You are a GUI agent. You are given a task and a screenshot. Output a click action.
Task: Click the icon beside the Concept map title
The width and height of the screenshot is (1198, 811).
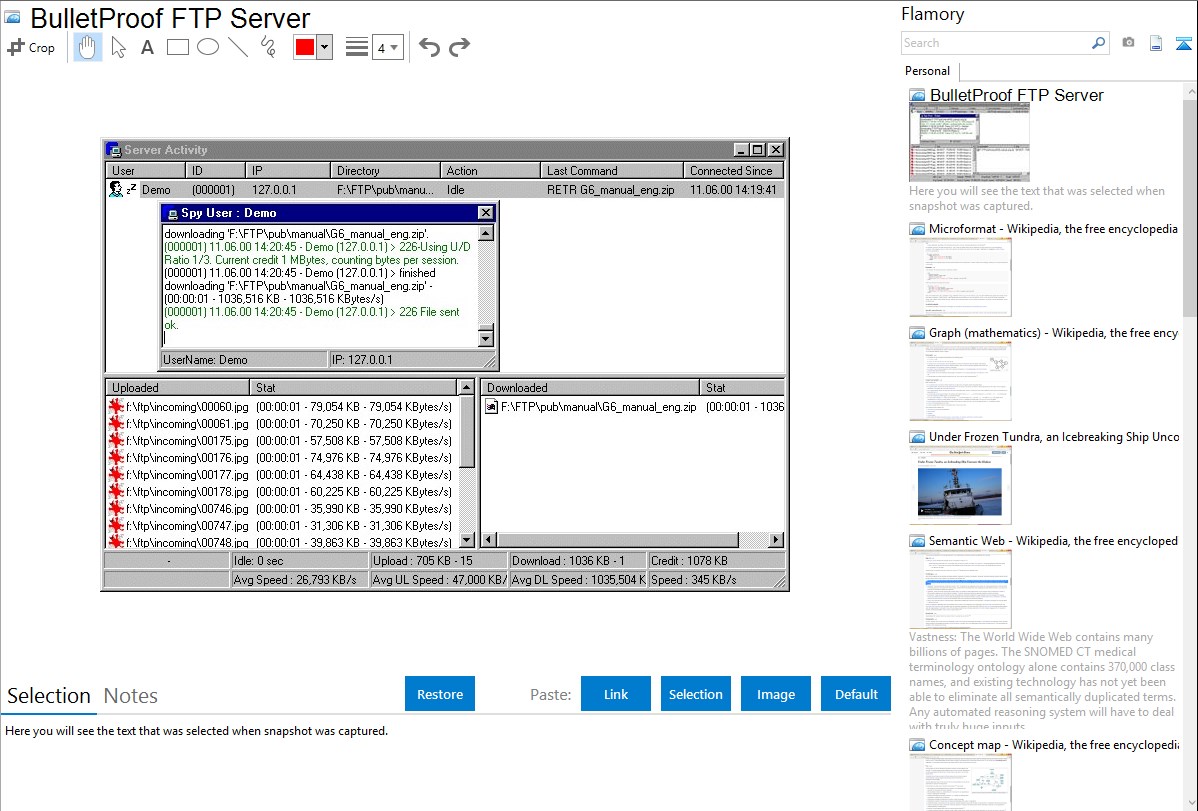917,745
